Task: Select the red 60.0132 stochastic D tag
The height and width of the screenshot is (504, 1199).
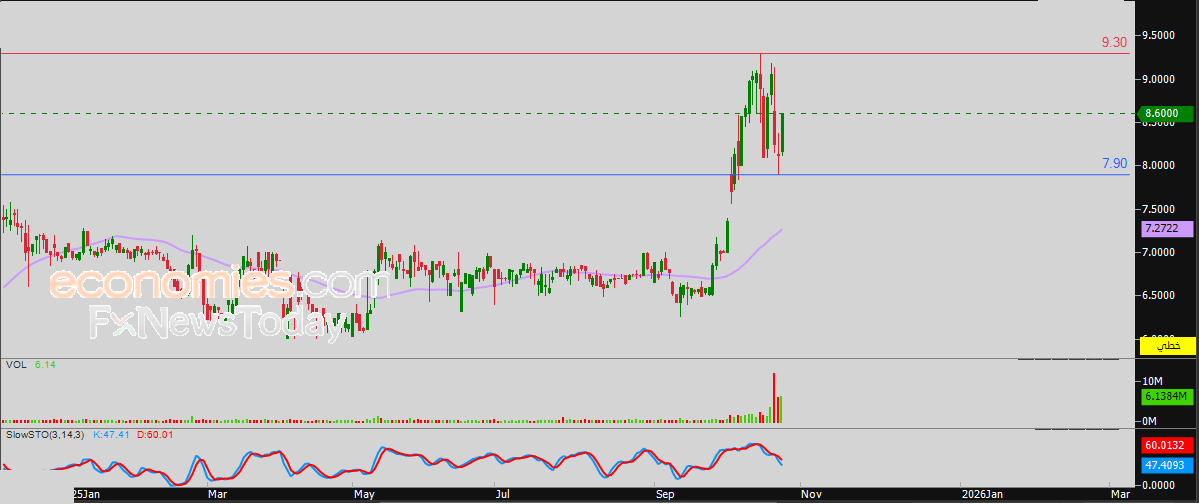Action: 1167,445
